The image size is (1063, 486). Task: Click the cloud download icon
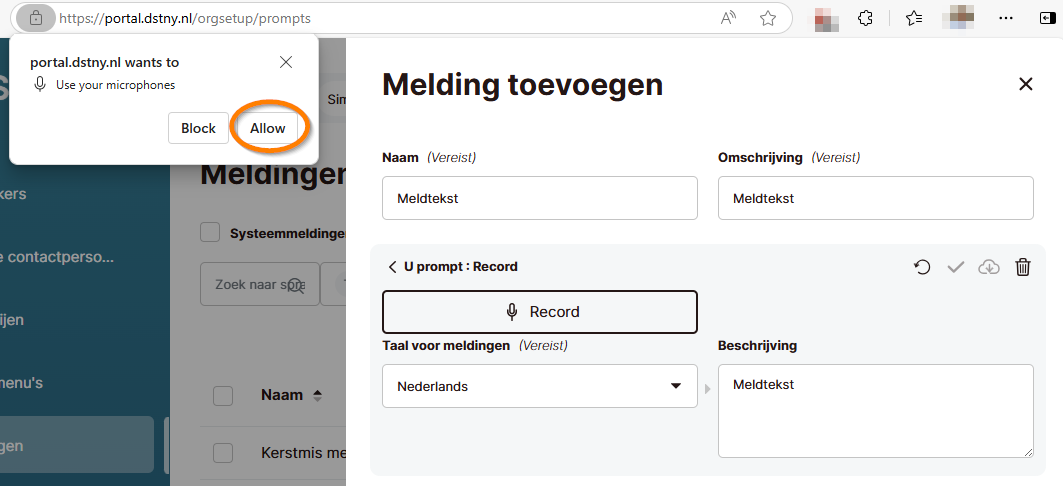[989, 267]
